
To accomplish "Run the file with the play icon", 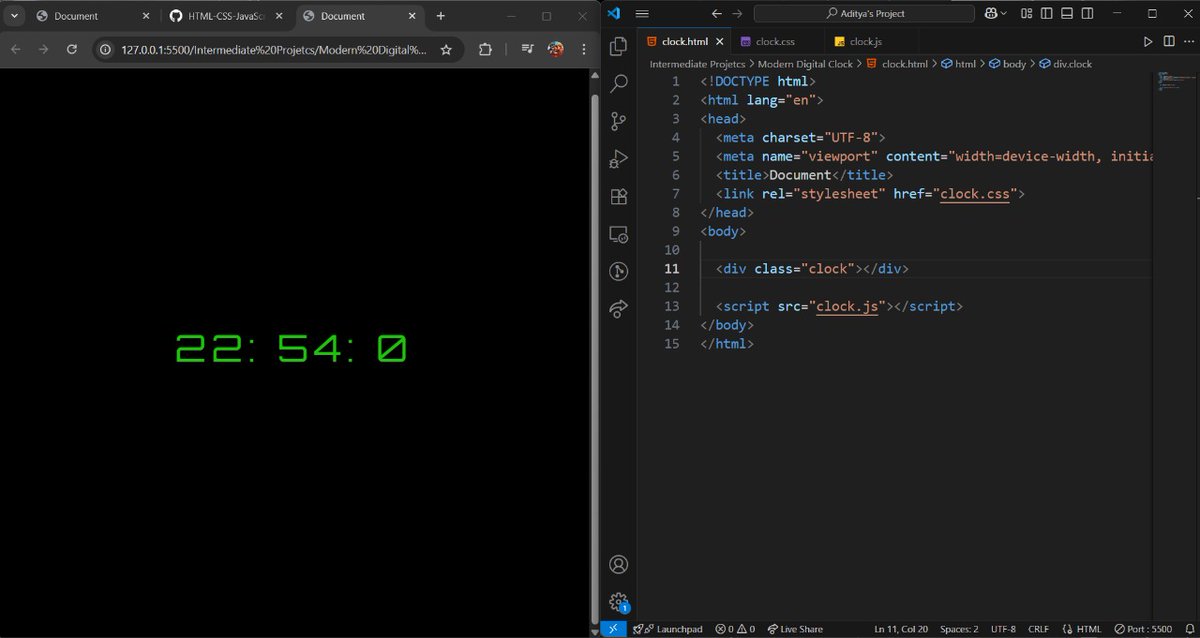I will (x=1148, y=41).
